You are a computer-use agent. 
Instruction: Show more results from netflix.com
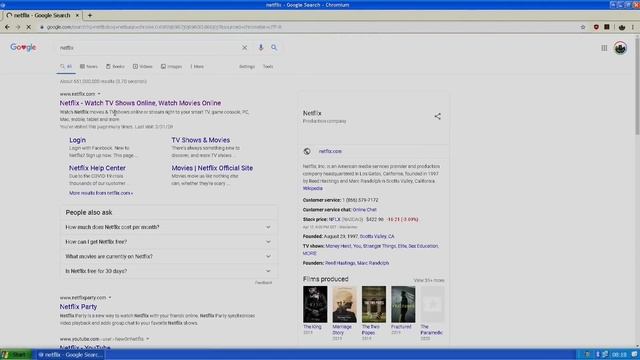coord(101,193)
